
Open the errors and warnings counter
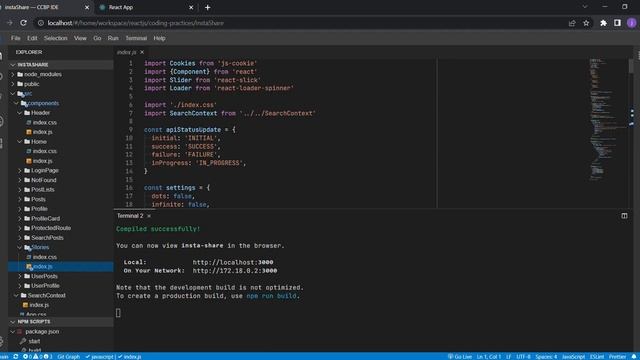38,357
